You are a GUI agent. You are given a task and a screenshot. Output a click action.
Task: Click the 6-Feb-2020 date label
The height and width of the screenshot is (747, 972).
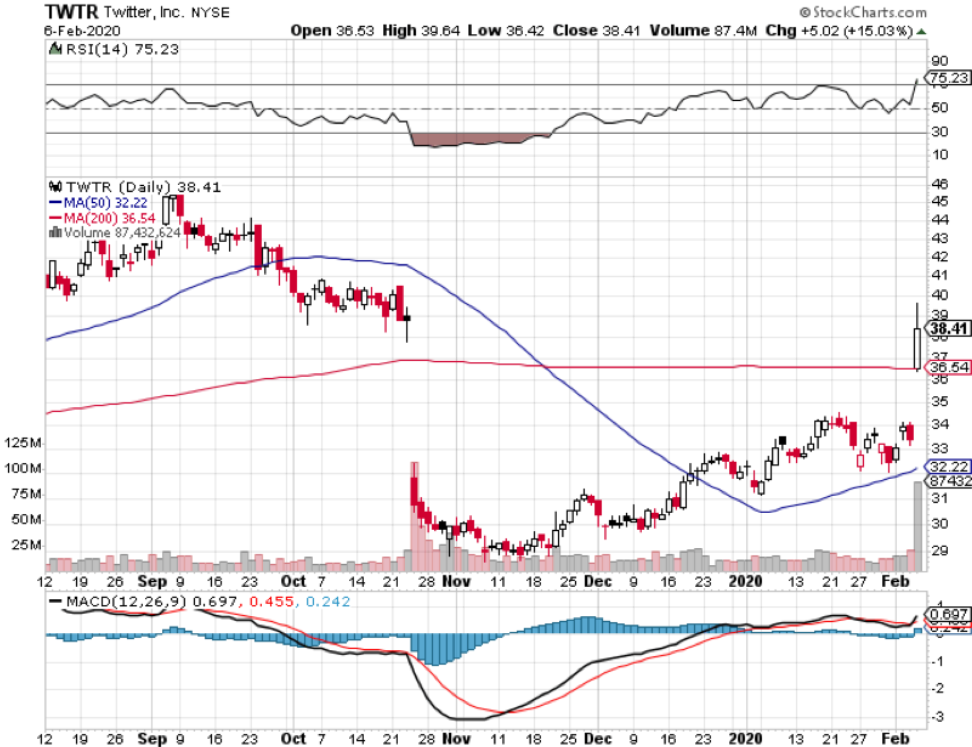tap(82, 30)
